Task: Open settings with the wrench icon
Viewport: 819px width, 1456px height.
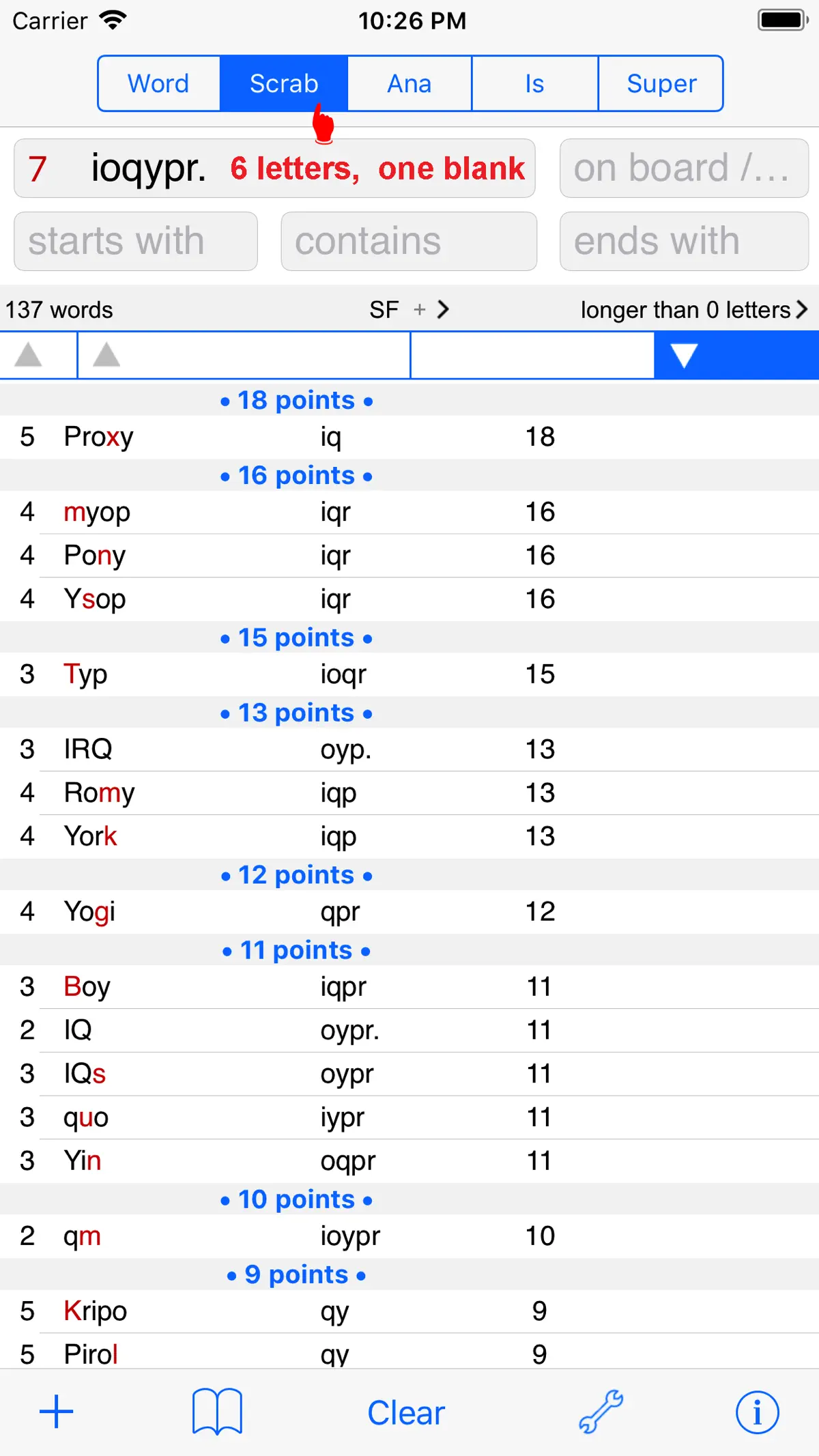Action: [601, 1412]
